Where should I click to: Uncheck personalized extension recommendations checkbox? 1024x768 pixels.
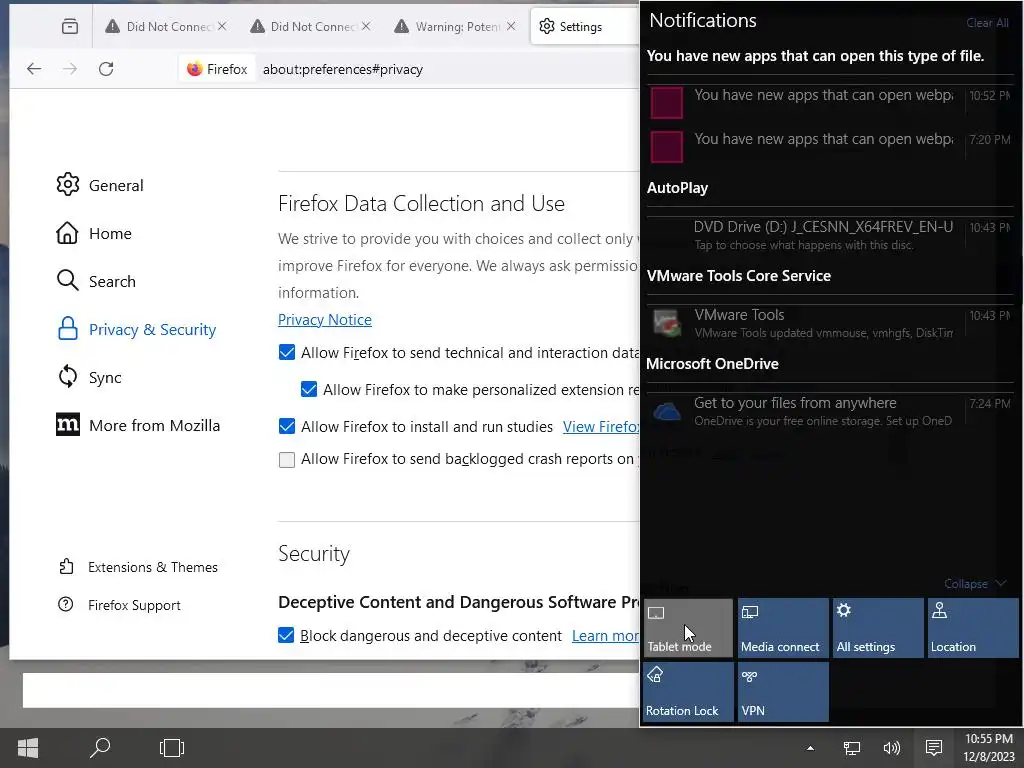[309, 389]
